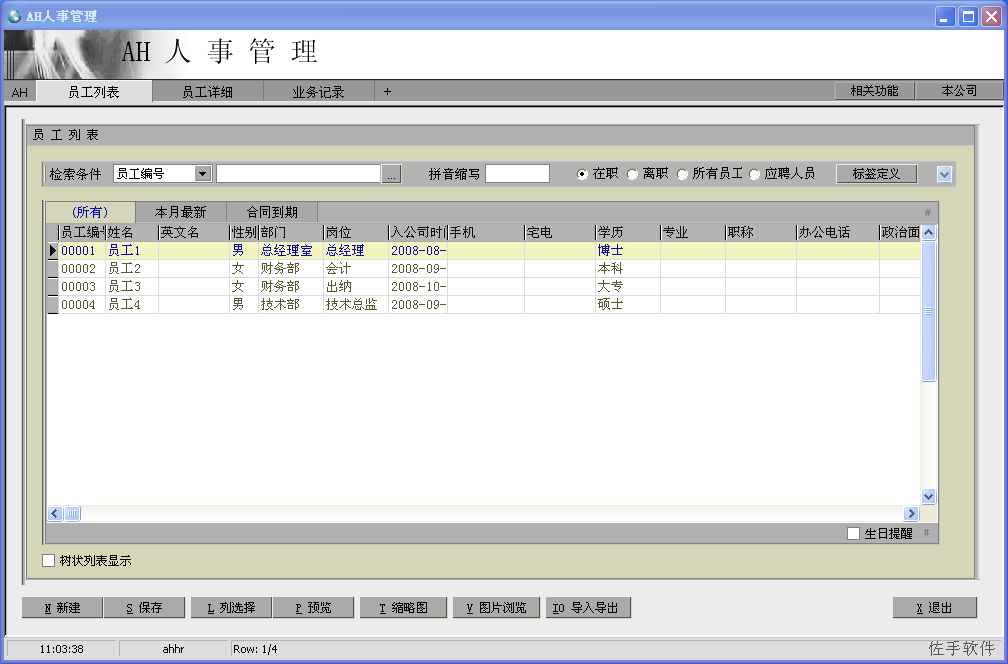Select the cell 总经理室
This screenshot has height=664, width=1008.
point(291,251)
